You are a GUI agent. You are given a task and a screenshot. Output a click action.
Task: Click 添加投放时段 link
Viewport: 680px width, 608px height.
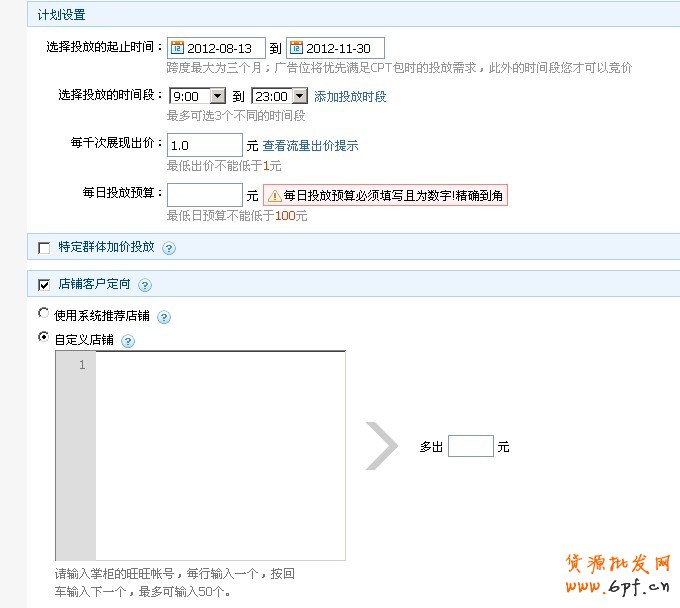pos(350,97)
